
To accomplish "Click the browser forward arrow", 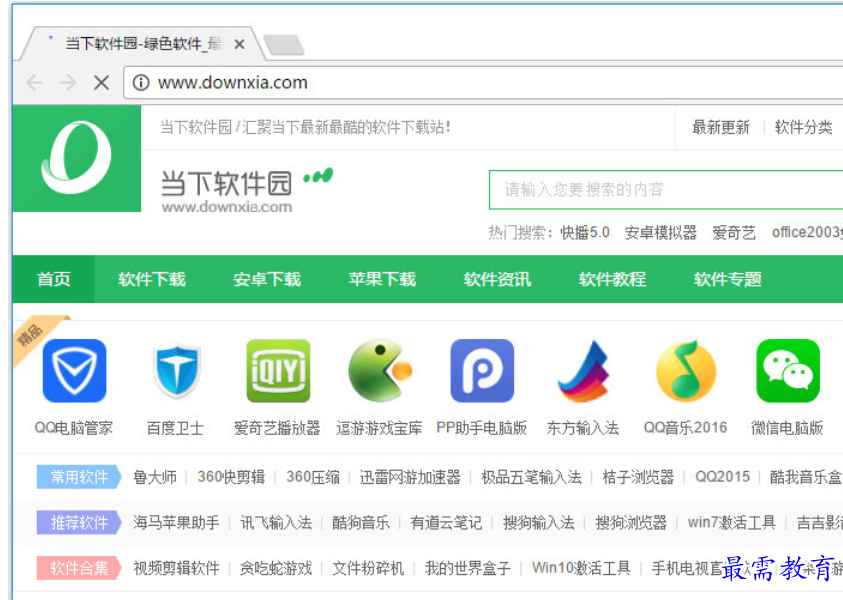I will click(x=68, y=83).
